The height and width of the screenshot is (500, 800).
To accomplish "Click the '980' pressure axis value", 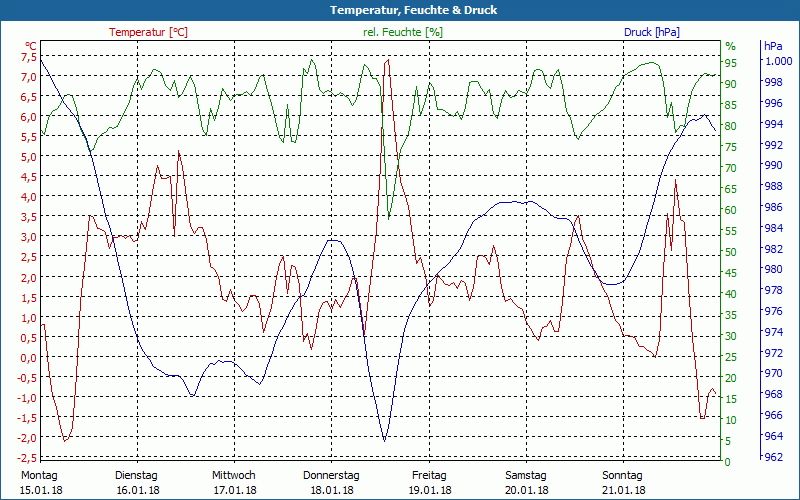I will [x=774, y=269].
